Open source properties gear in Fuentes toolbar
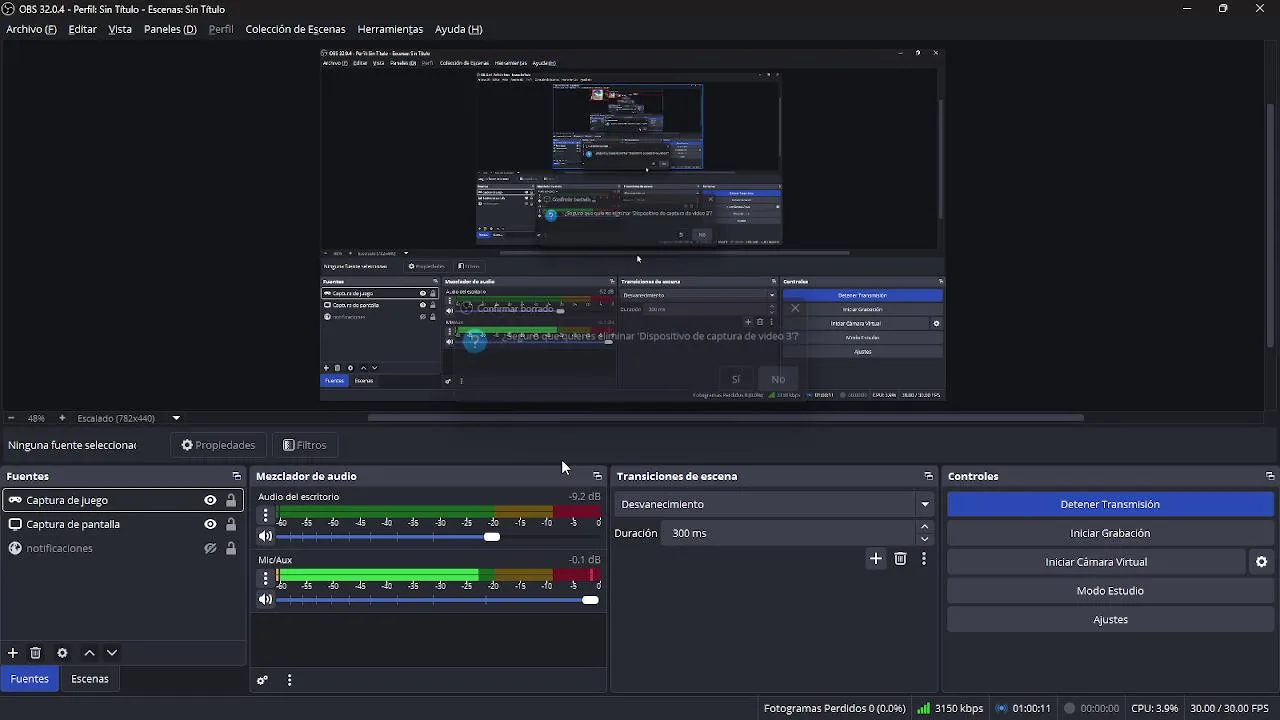 [x=62, y=653]
